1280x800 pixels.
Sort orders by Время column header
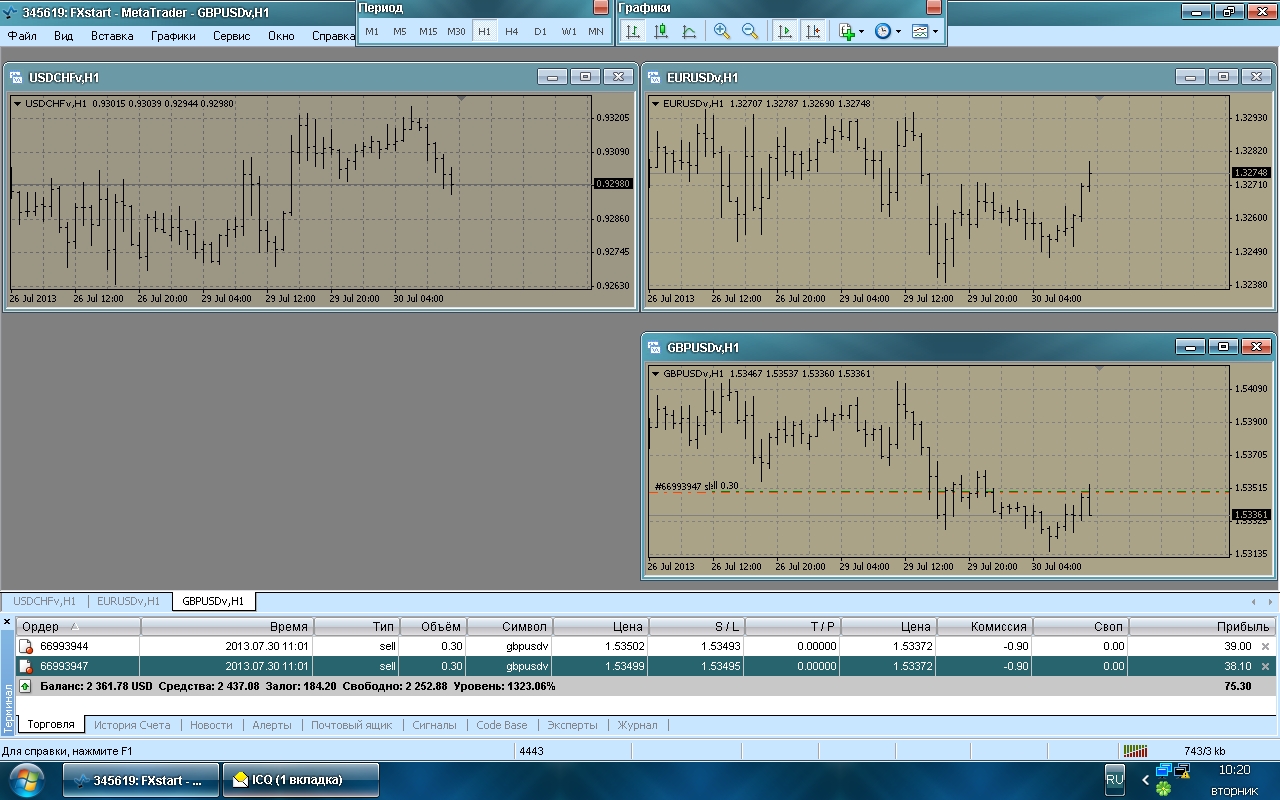228,627
